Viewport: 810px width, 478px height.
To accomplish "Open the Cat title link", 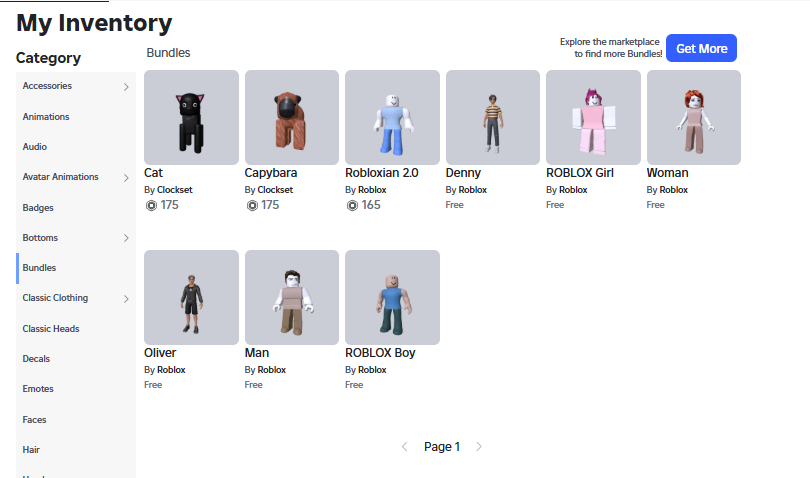I will pyautogui.click(x=153, y=173).
